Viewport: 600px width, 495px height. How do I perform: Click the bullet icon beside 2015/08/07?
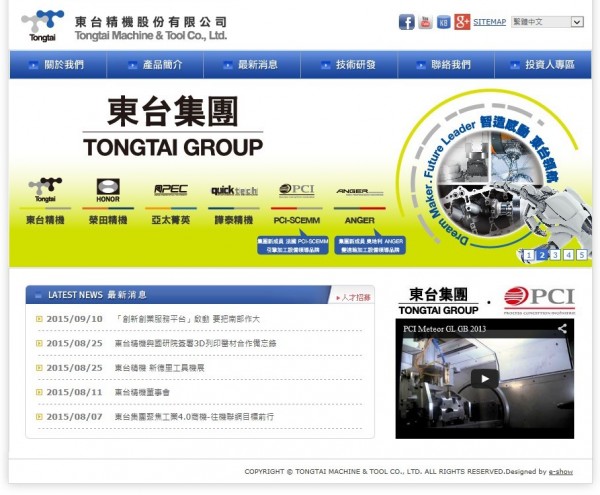pos(39,417)
